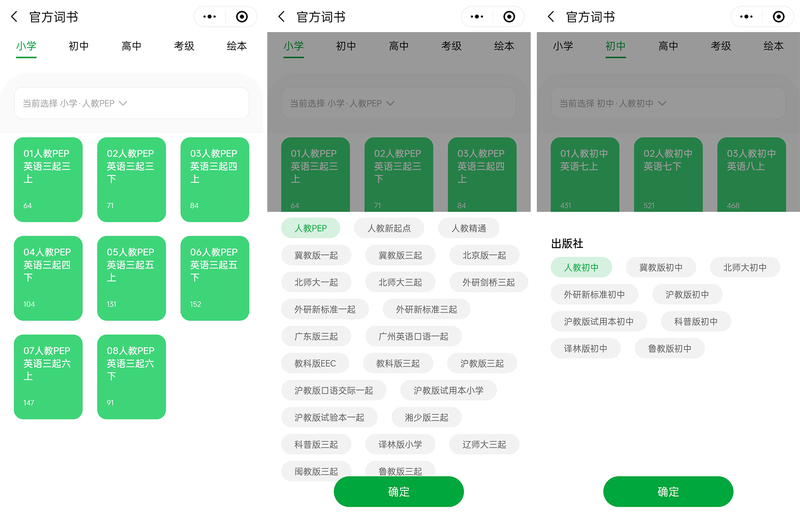Choose the 沪教版试用本小学 chip

pyautogui.click(x=448, y=390)
